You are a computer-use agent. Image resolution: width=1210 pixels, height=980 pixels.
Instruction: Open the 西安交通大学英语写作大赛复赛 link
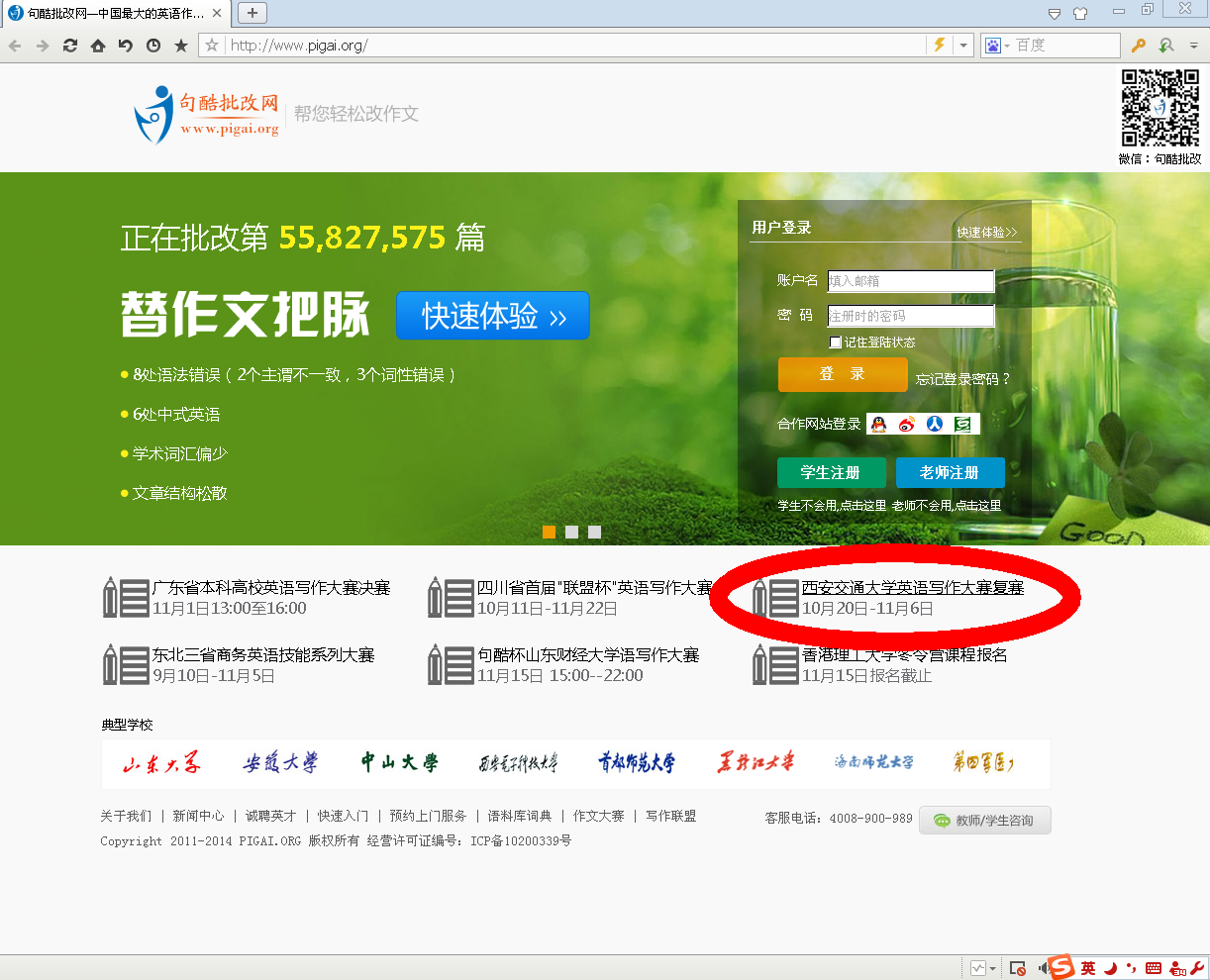coord(912,588)
